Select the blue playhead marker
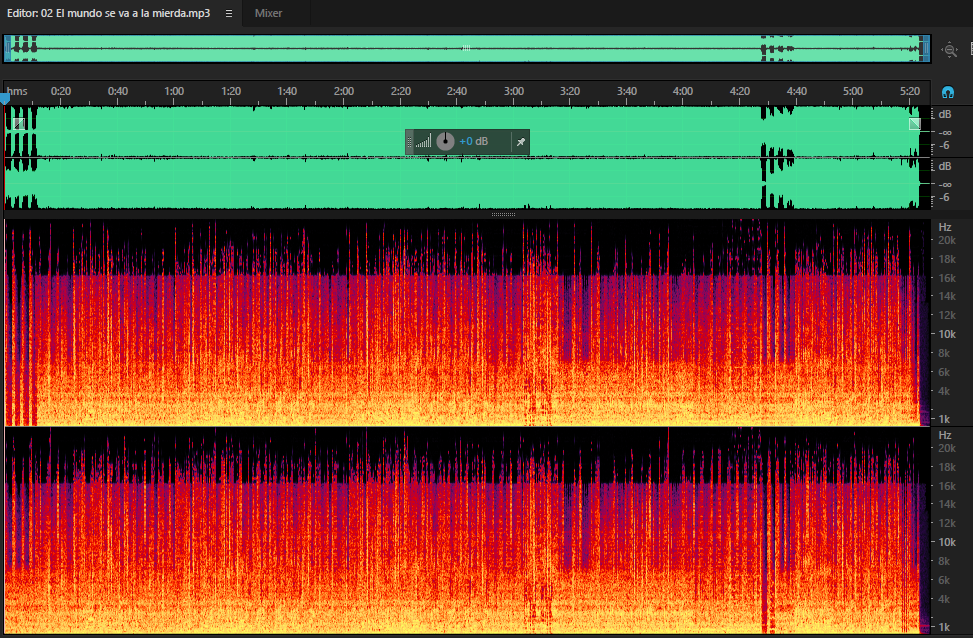The height and width of the screenshot is (638, 973). click(5, 99)
